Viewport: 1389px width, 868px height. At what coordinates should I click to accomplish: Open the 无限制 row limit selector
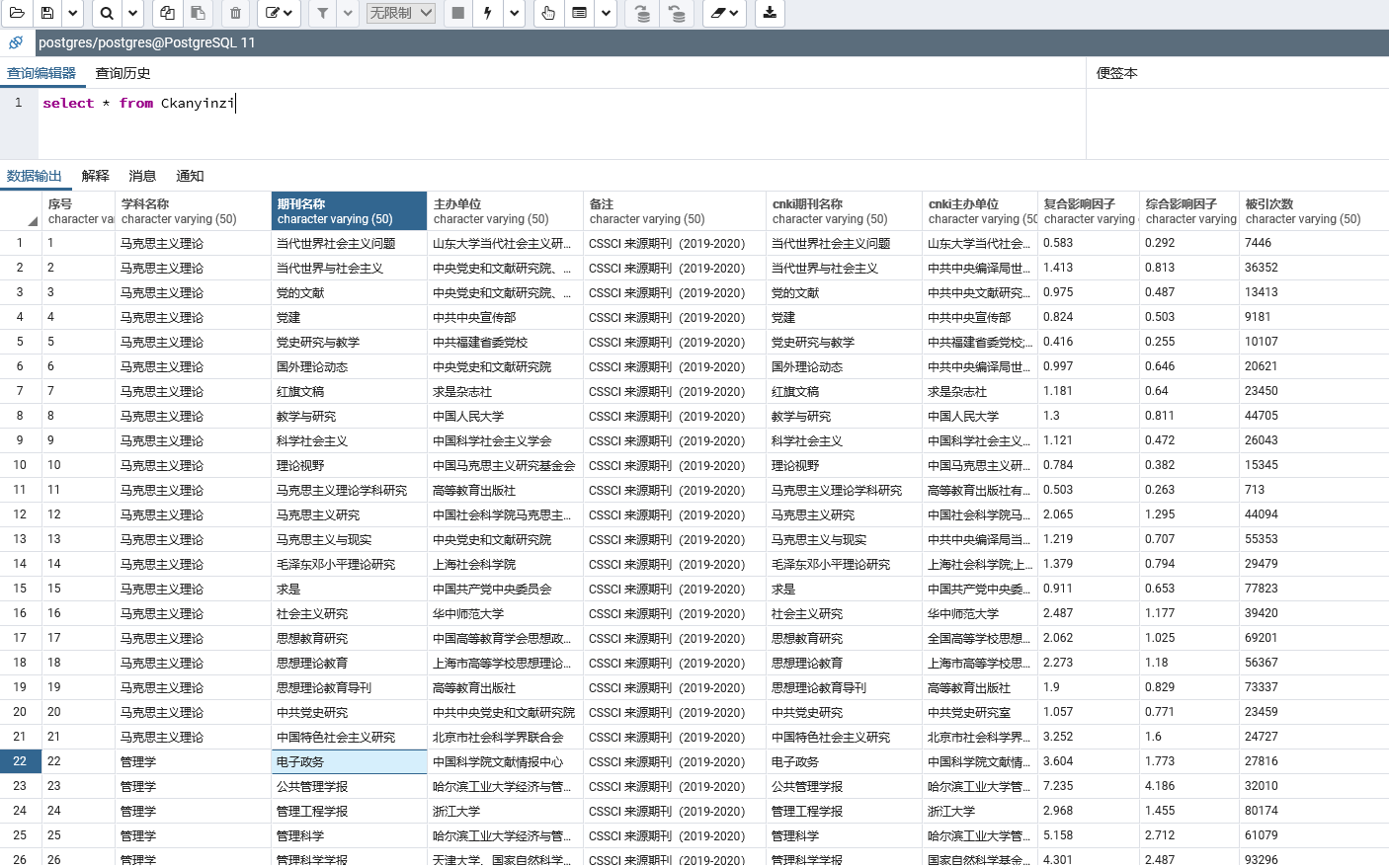(400, 13)
